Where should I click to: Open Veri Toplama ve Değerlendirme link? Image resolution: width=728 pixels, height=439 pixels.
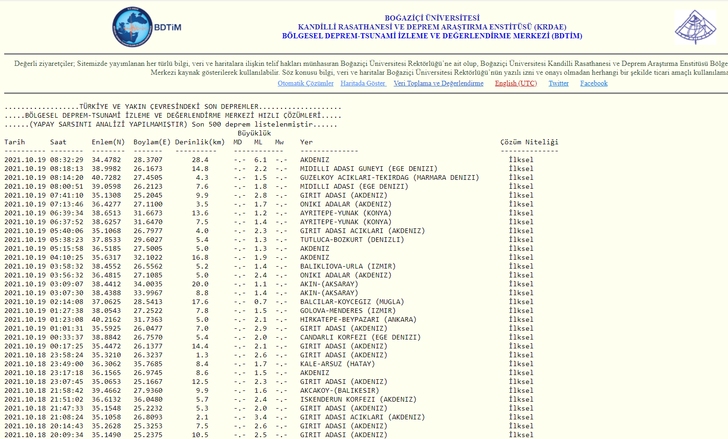[438, 84]
